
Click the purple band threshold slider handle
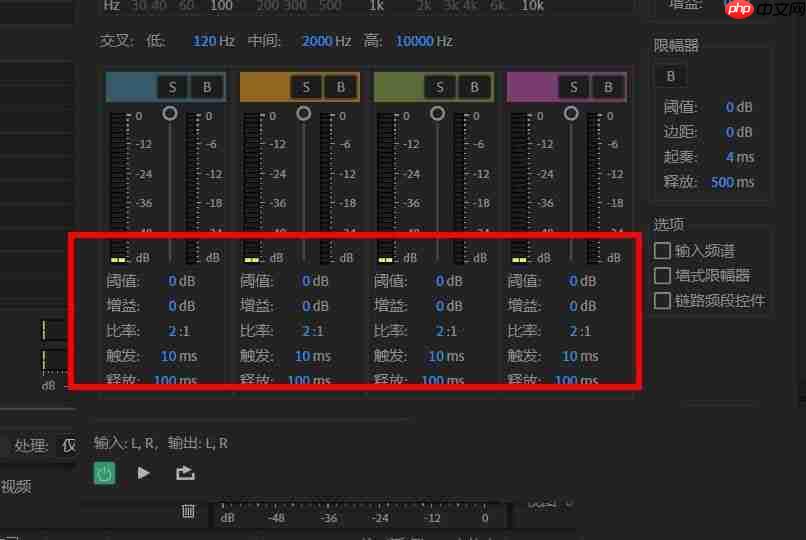[571, 113]
